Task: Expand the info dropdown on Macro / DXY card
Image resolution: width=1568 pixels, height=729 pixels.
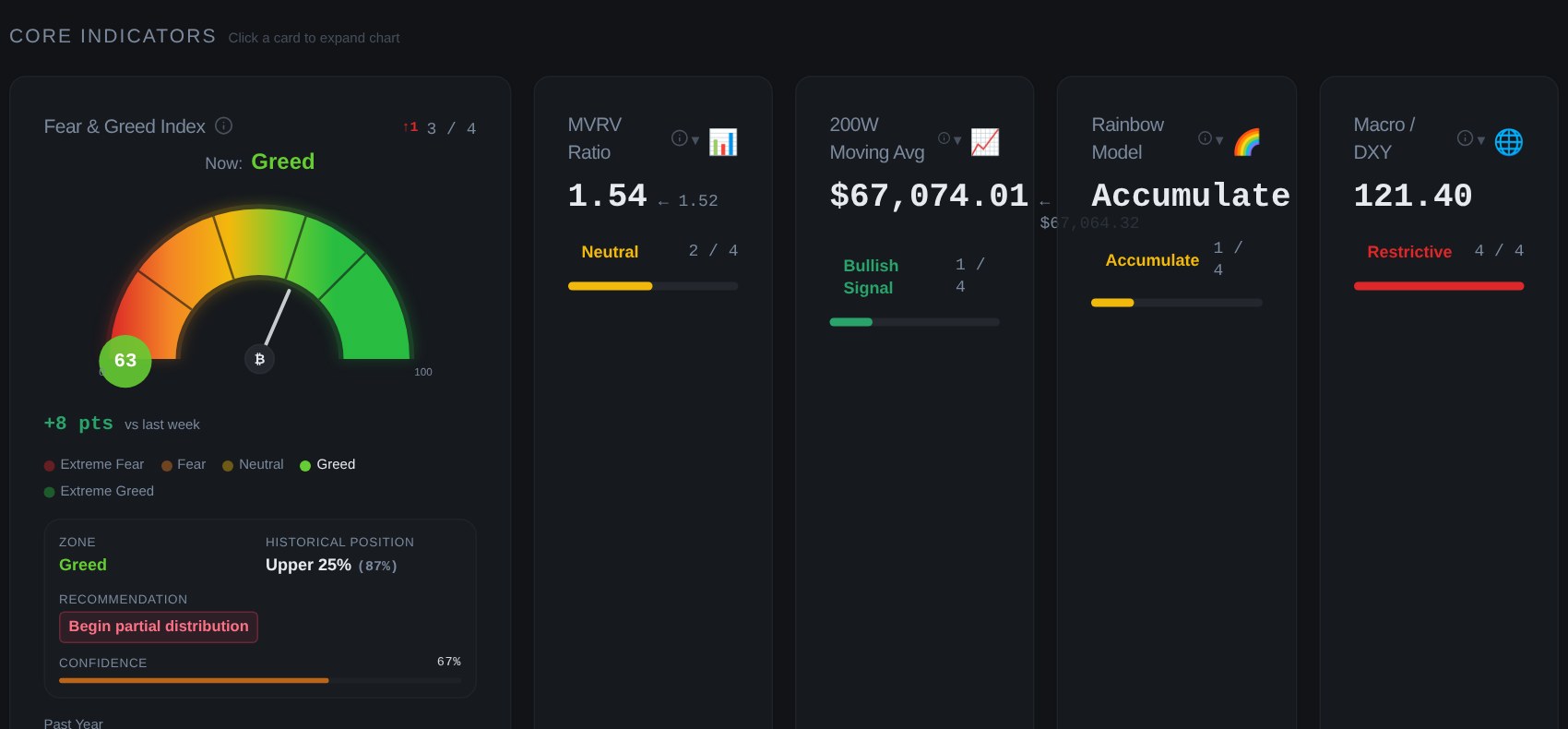Action: 1471,139
